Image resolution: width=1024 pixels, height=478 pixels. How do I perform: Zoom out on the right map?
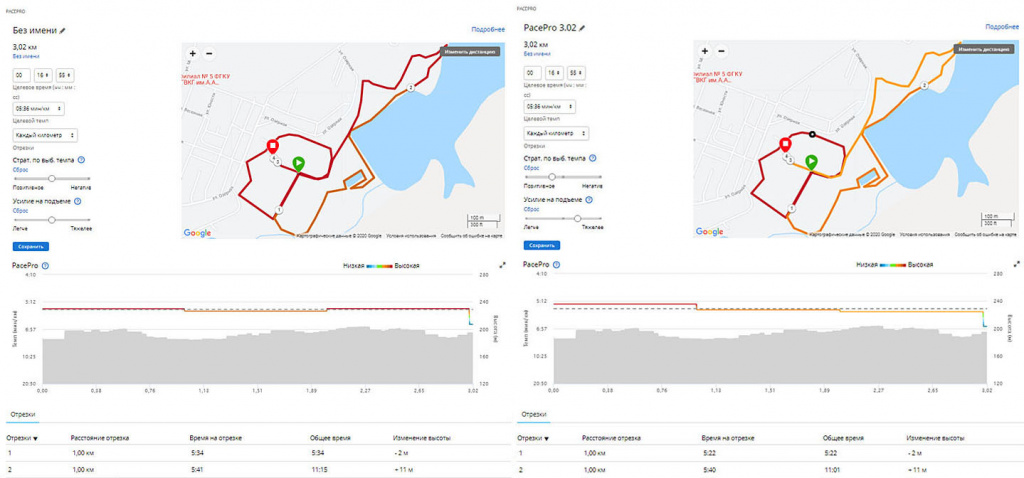[x=721, y=51]
